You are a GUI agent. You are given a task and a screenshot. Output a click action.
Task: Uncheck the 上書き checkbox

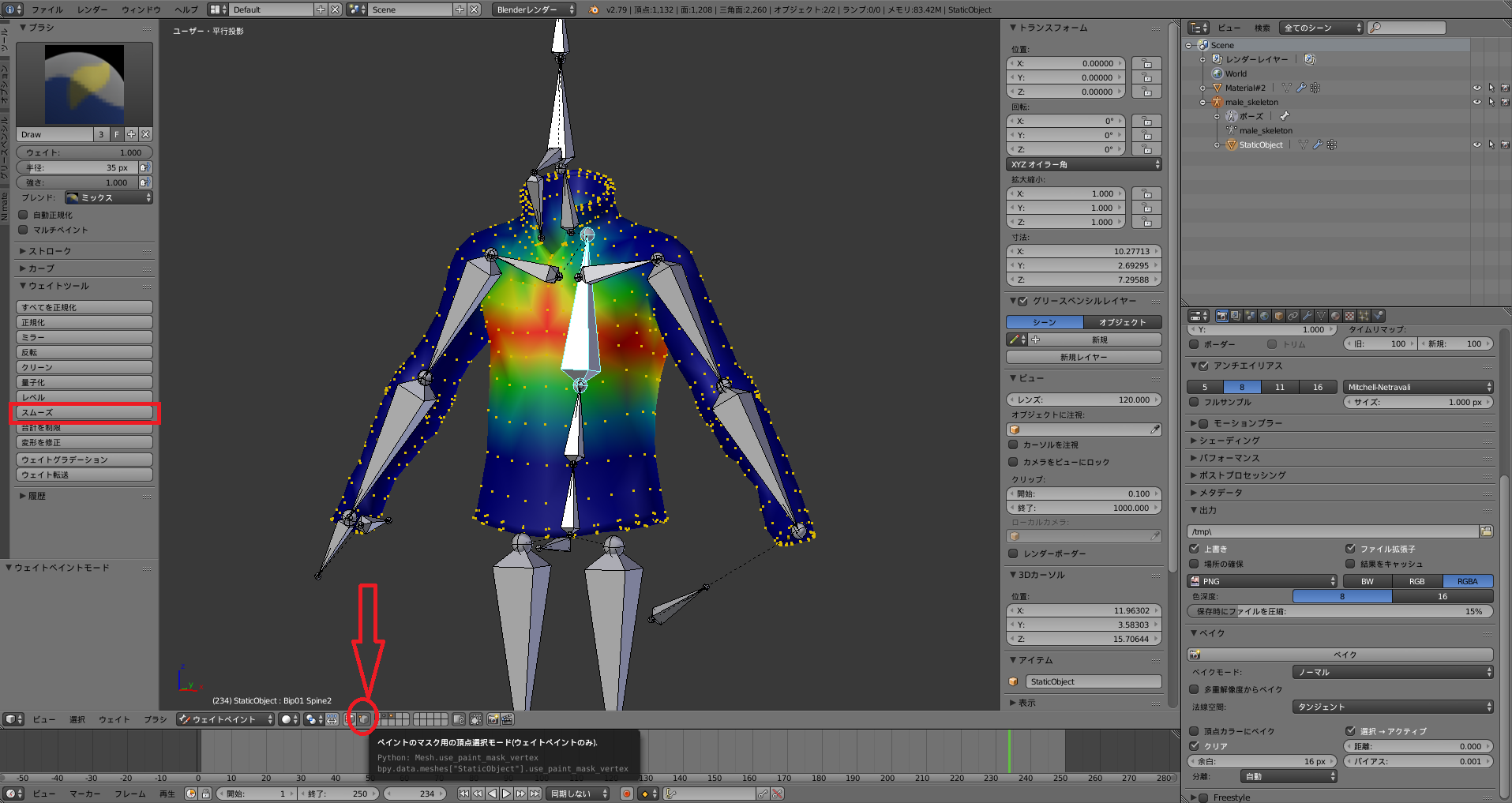pos(1194,549)
